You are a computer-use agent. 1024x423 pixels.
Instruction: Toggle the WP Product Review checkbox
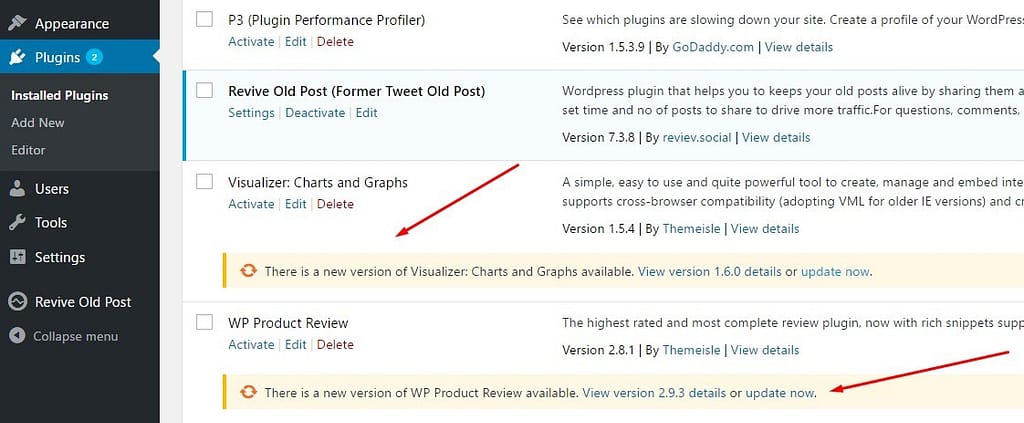pos(205,322)
